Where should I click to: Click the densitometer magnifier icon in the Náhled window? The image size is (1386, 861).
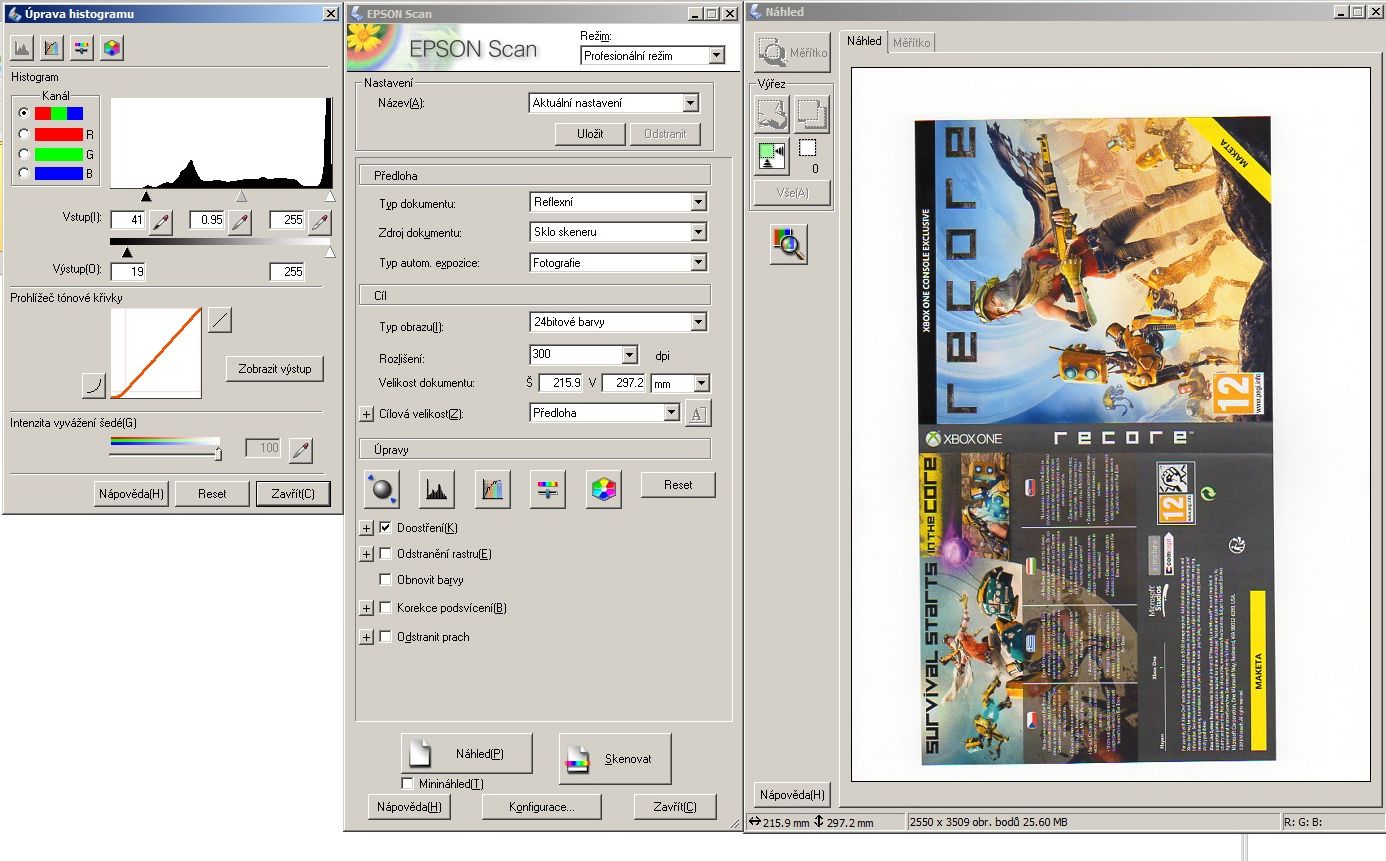pos(788,243)
